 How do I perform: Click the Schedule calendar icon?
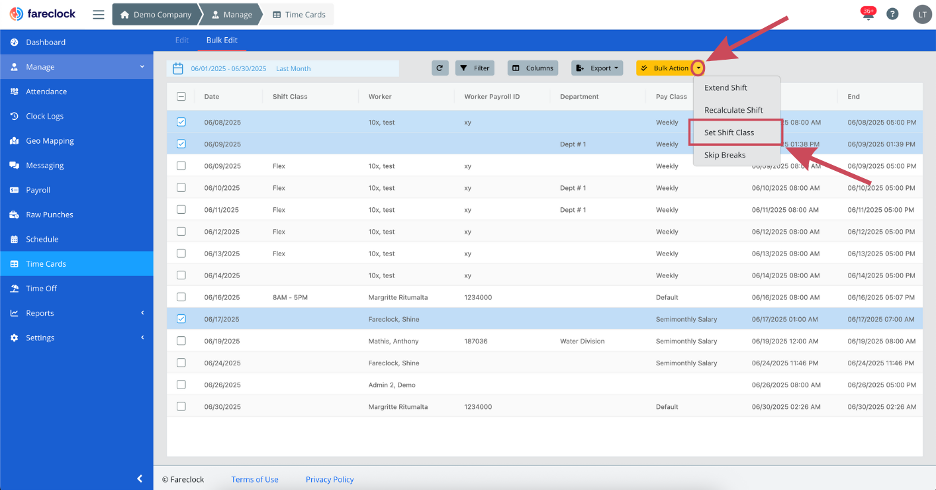pos(14,239)
